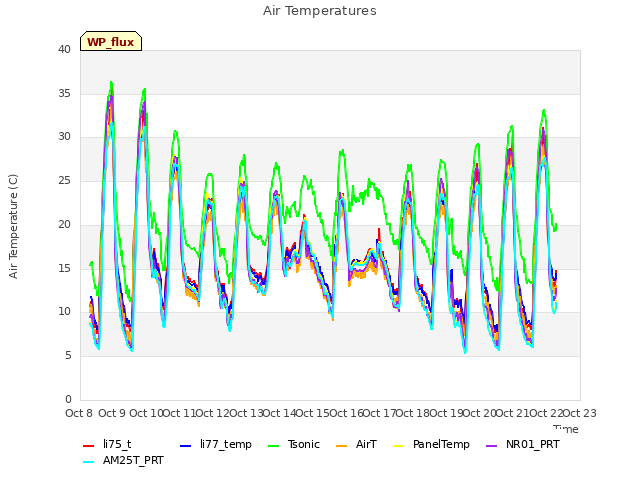Viewport: 640px width, 480px height.
Task: Toggle the PanelTemp legend entry
Action: click(x=431, y=444)
